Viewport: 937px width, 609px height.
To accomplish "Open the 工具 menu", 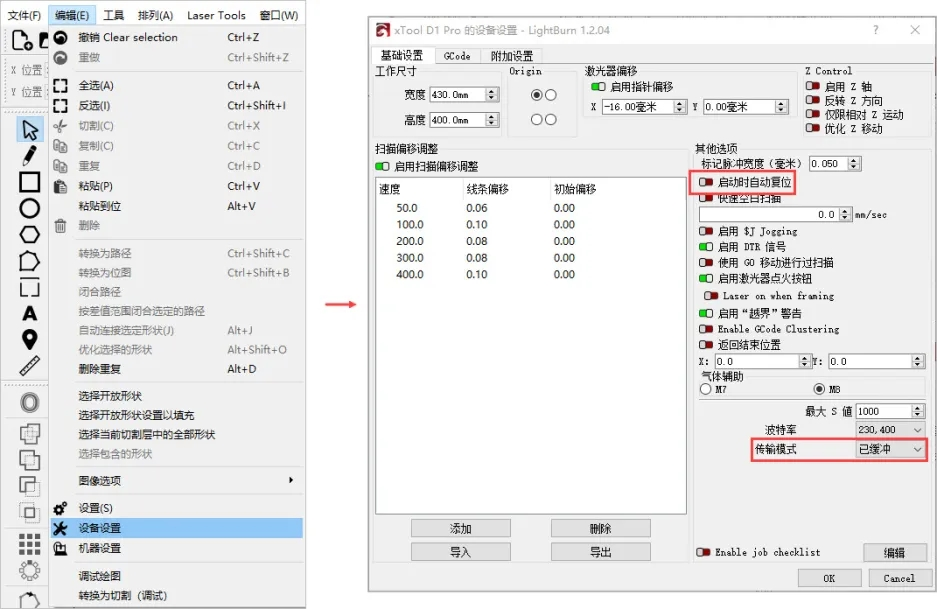I will [x=114, y=15].
